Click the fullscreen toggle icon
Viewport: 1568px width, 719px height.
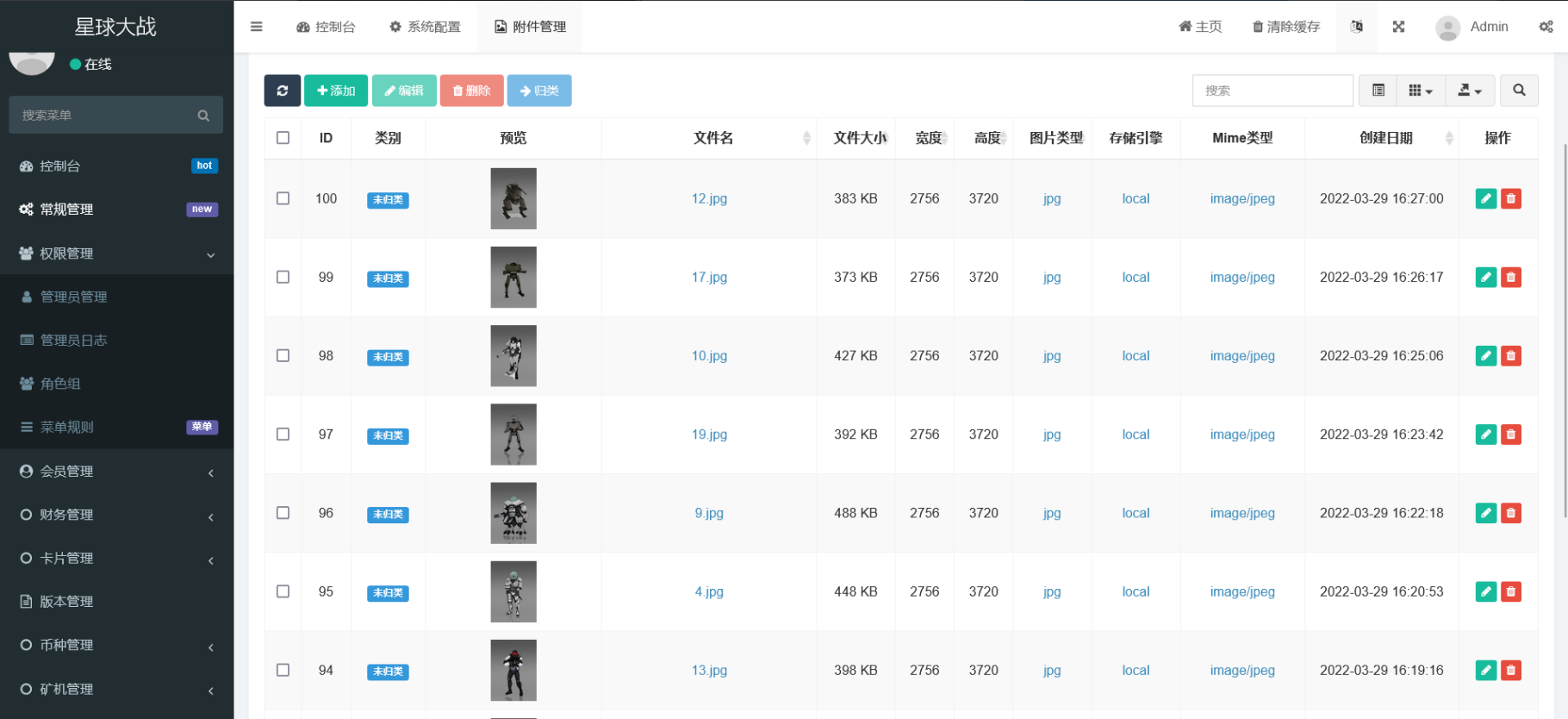click(1398, 27)
